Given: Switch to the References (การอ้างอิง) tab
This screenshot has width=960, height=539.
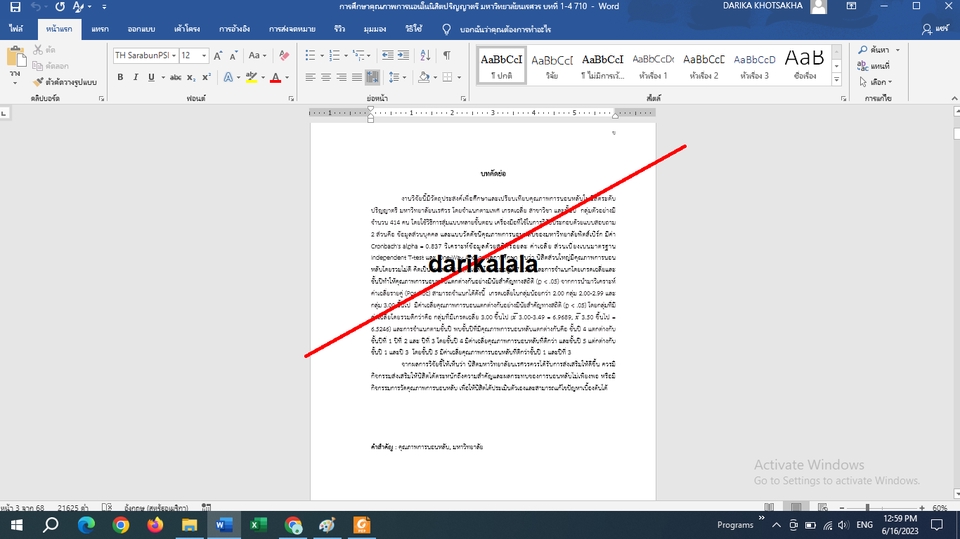Looking at the screenshot, I should point(234,29).
